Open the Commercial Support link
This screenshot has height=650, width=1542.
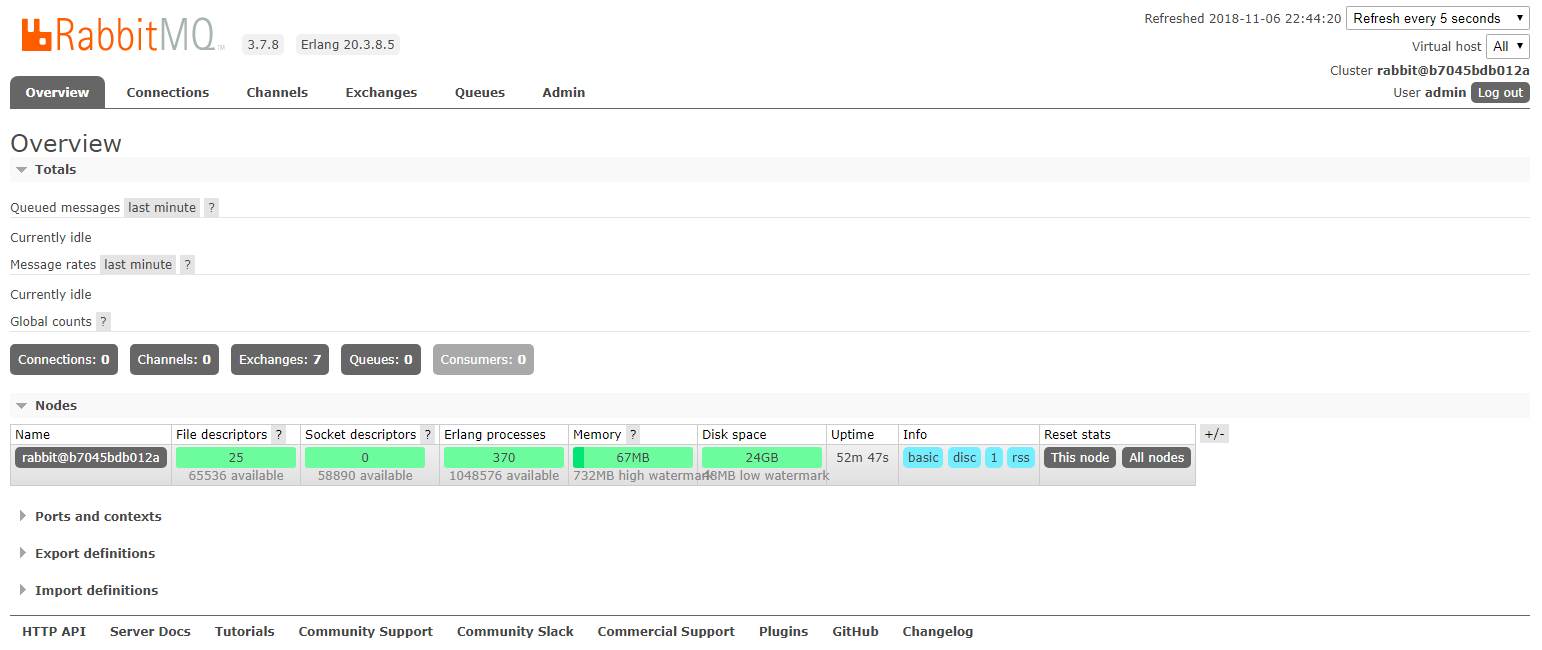coord(666,632)
